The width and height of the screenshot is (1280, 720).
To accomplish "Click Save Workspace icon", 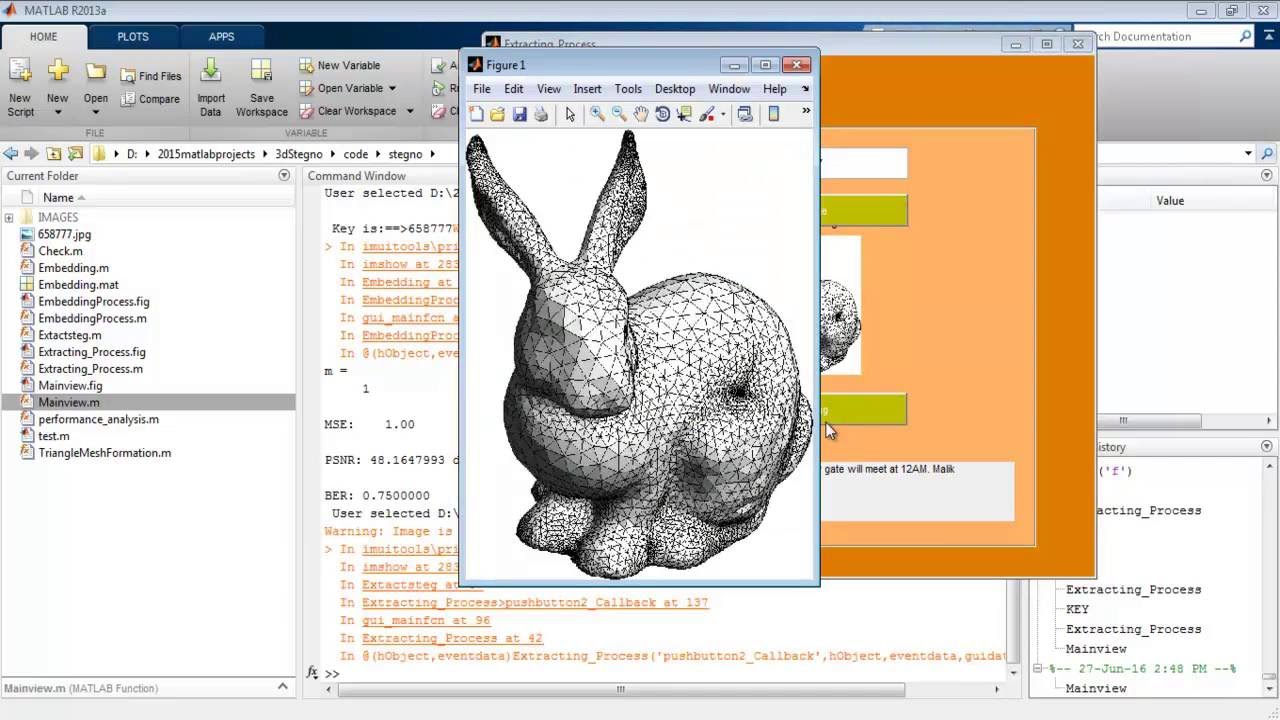I will click(x=262, y=88).
